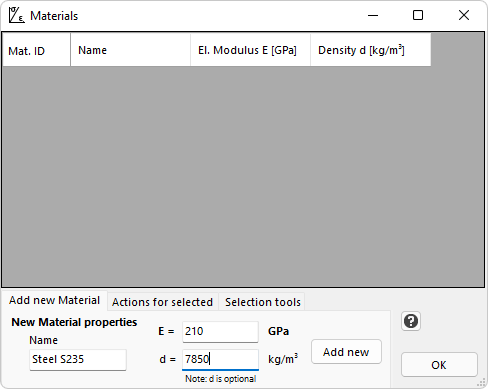The height and width of the screenshot is (389, 488).
Task: Open the Selection tools tab
Action: click(x=263, y=302)
